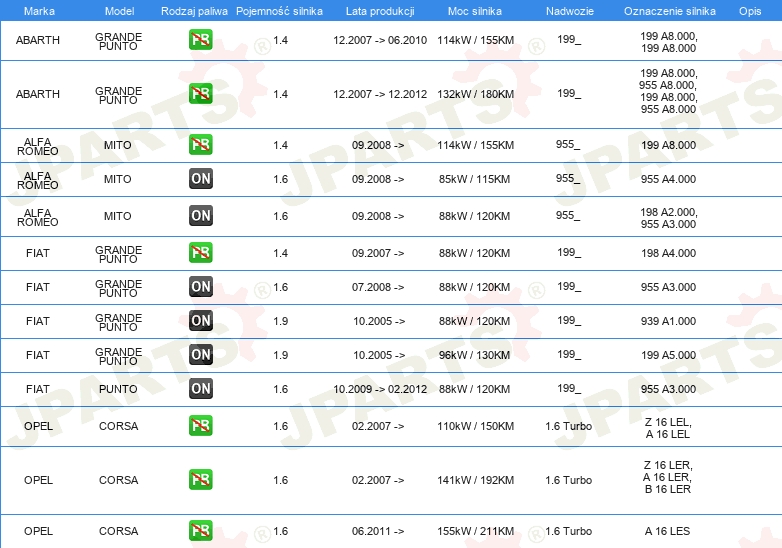This screenshot has height=548, width=782.
Task: Click ON diesel icon in 939 A1.000 row
Action: coord(200,321)
